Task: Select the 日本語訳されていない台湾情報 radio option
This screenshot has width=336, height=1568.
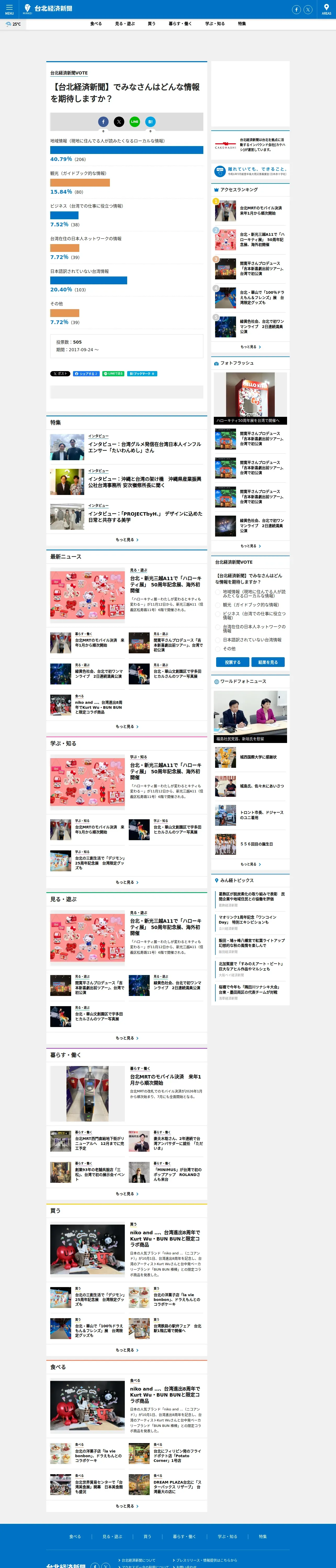Action: tap(218, 640)
